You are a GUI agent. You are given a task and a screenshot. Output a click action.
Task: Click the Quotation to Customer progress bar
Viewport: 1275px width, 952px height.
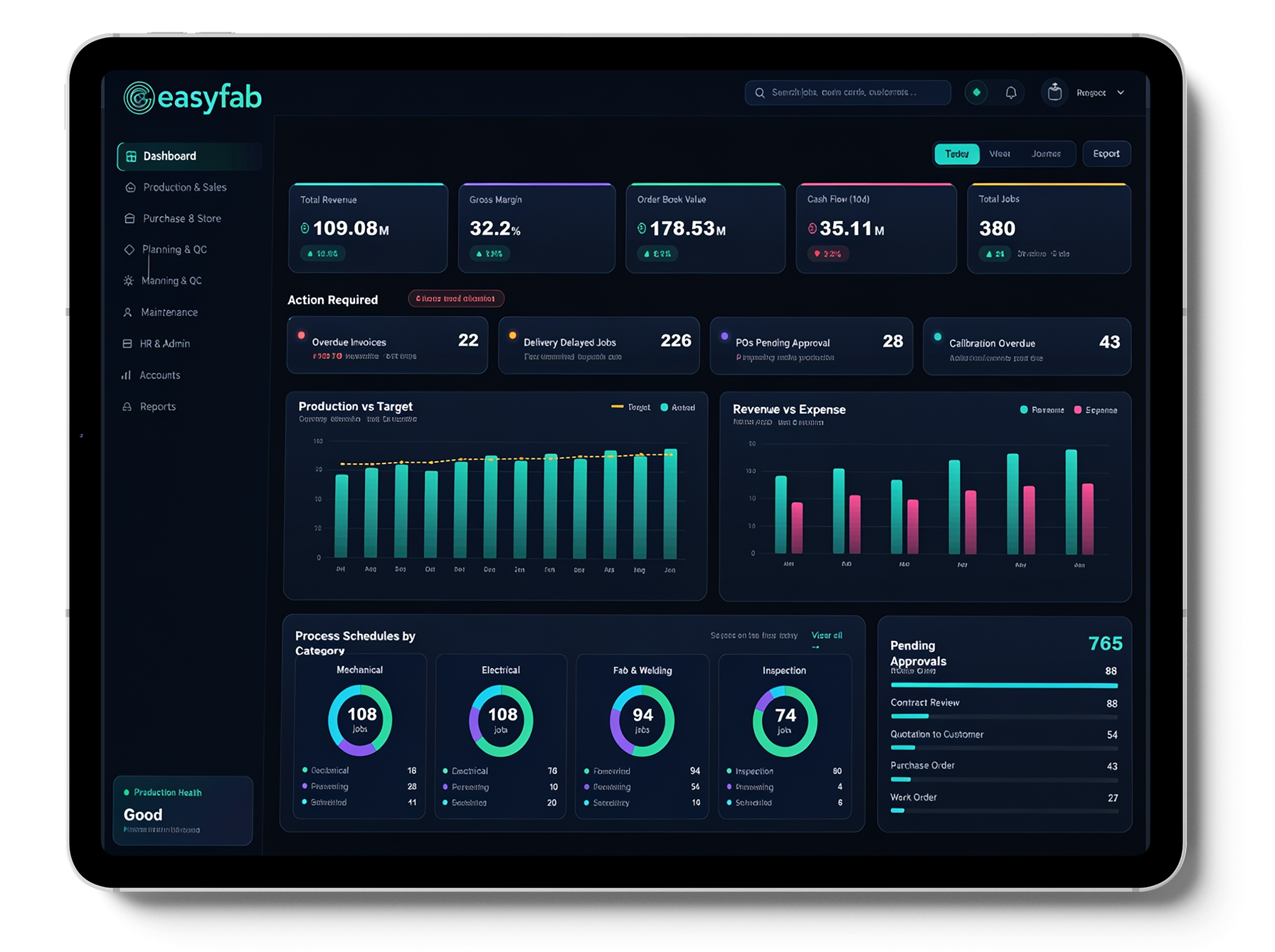pyautogui.click(x=1004, y=748)
